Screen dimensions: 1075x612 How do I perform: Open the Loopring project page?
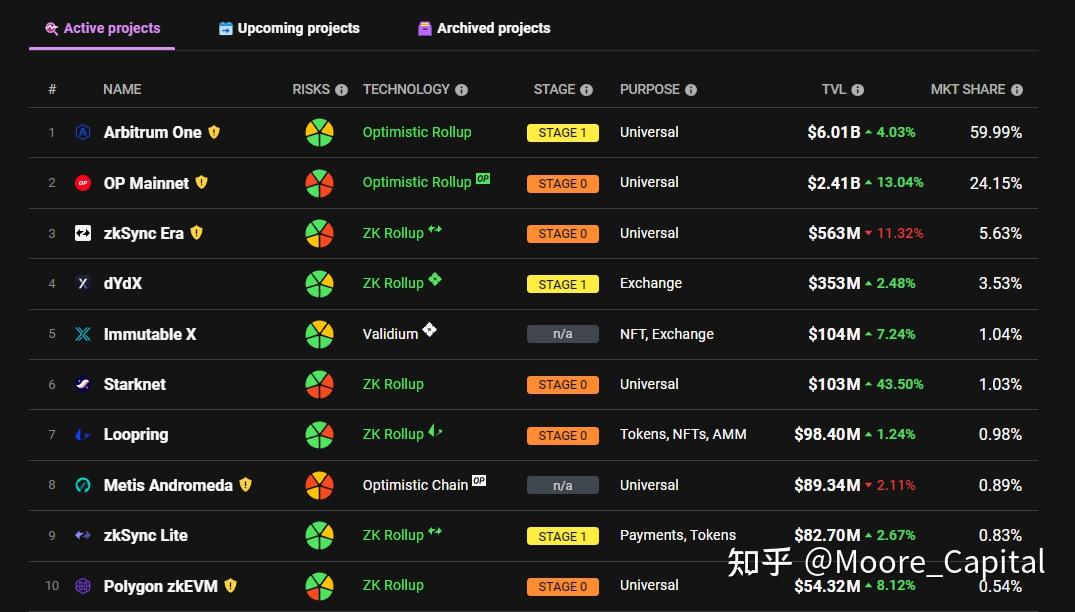click(136, 434)
